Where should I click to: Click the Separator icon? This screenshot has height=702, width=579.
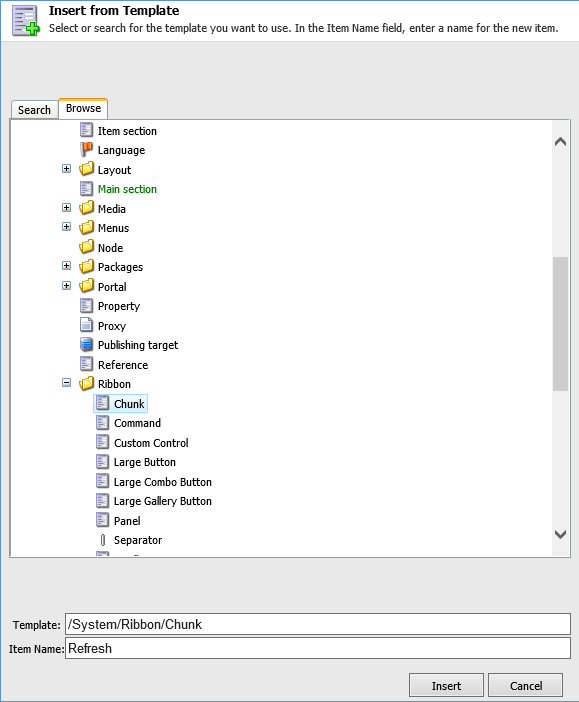coord(103,540)
